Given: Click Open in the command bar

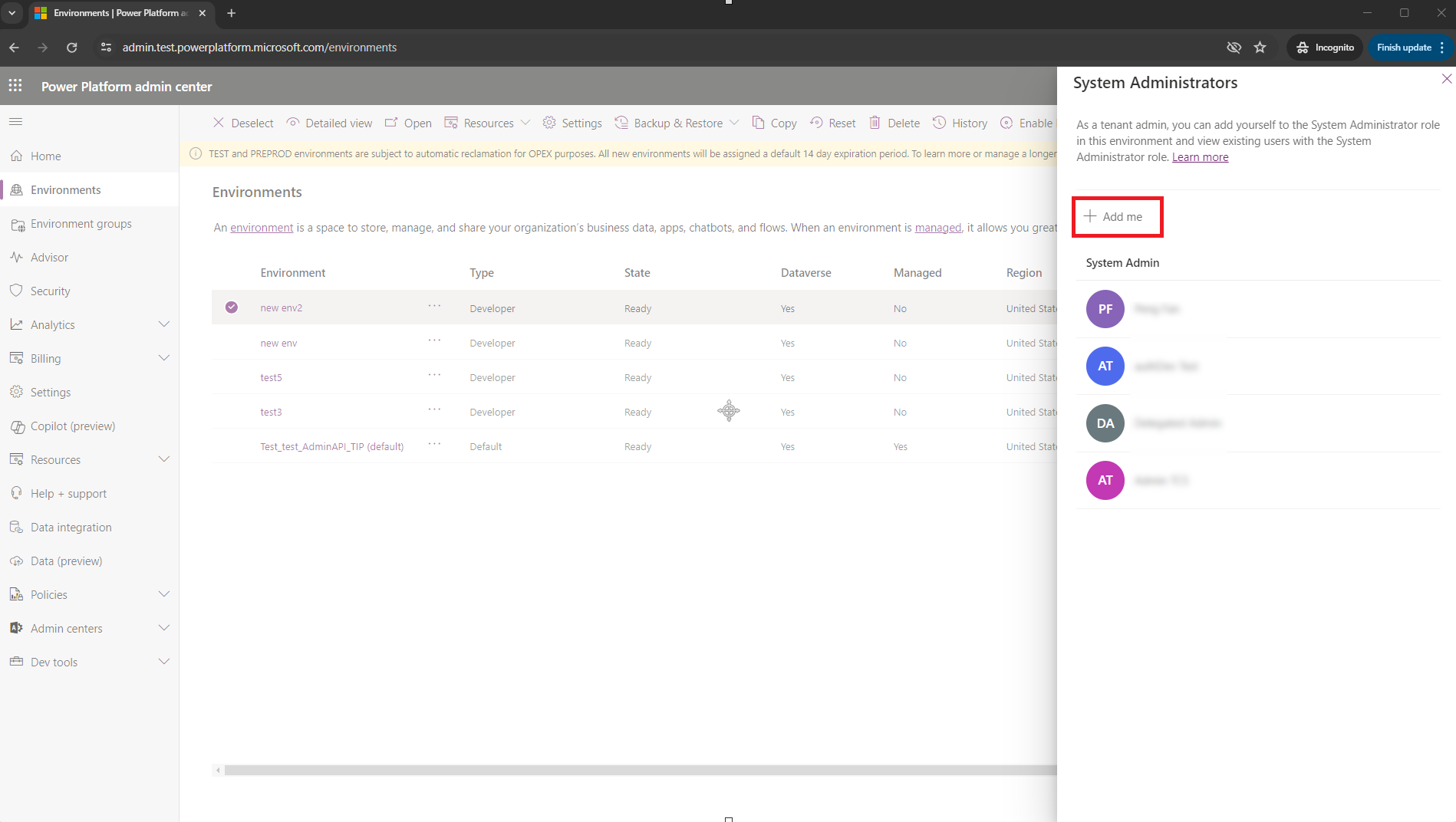Looking at the screenshot, I should tap(408, 123).
